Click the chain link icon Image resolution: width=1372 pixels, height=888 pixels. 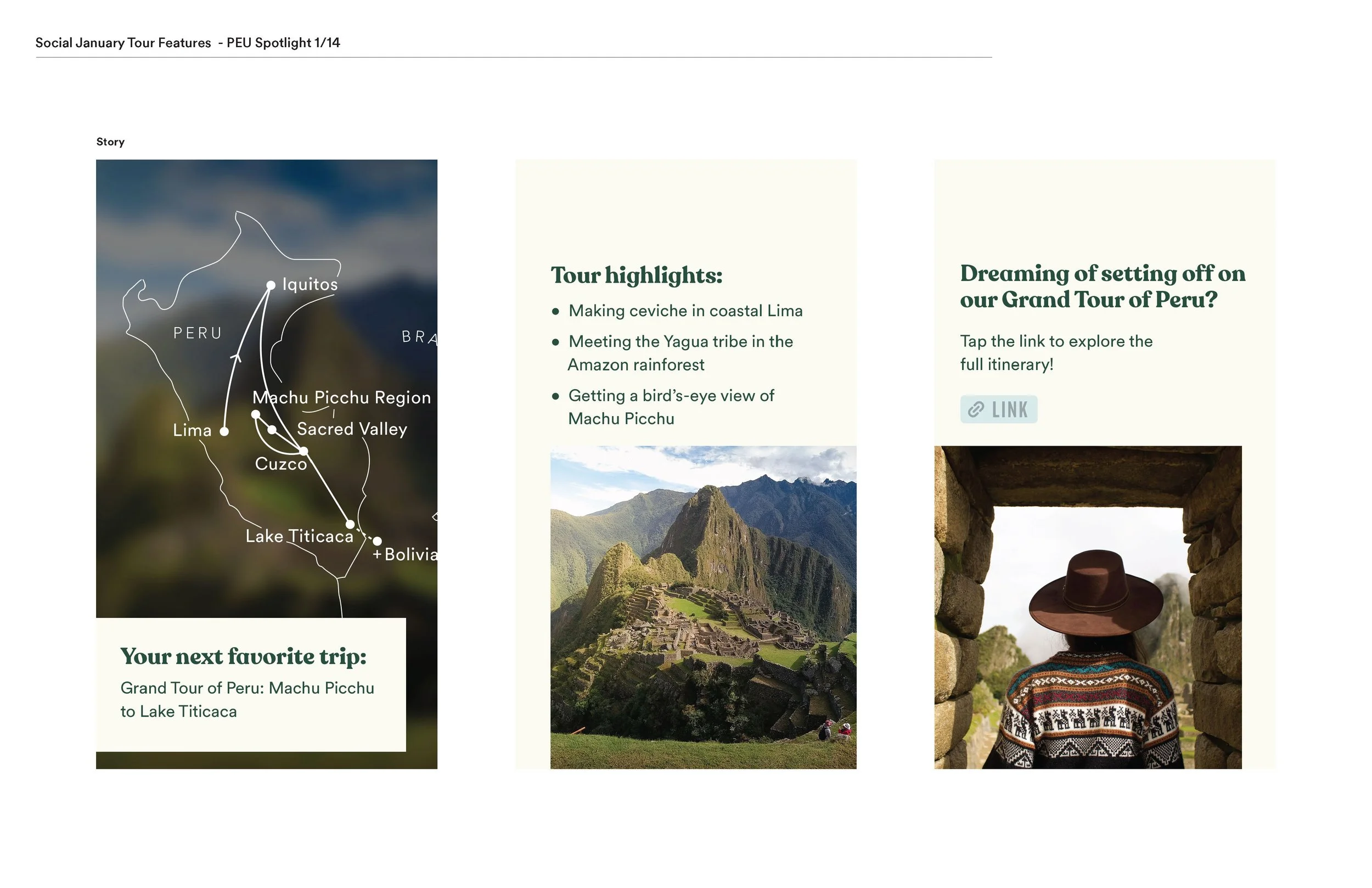[975, 409]
